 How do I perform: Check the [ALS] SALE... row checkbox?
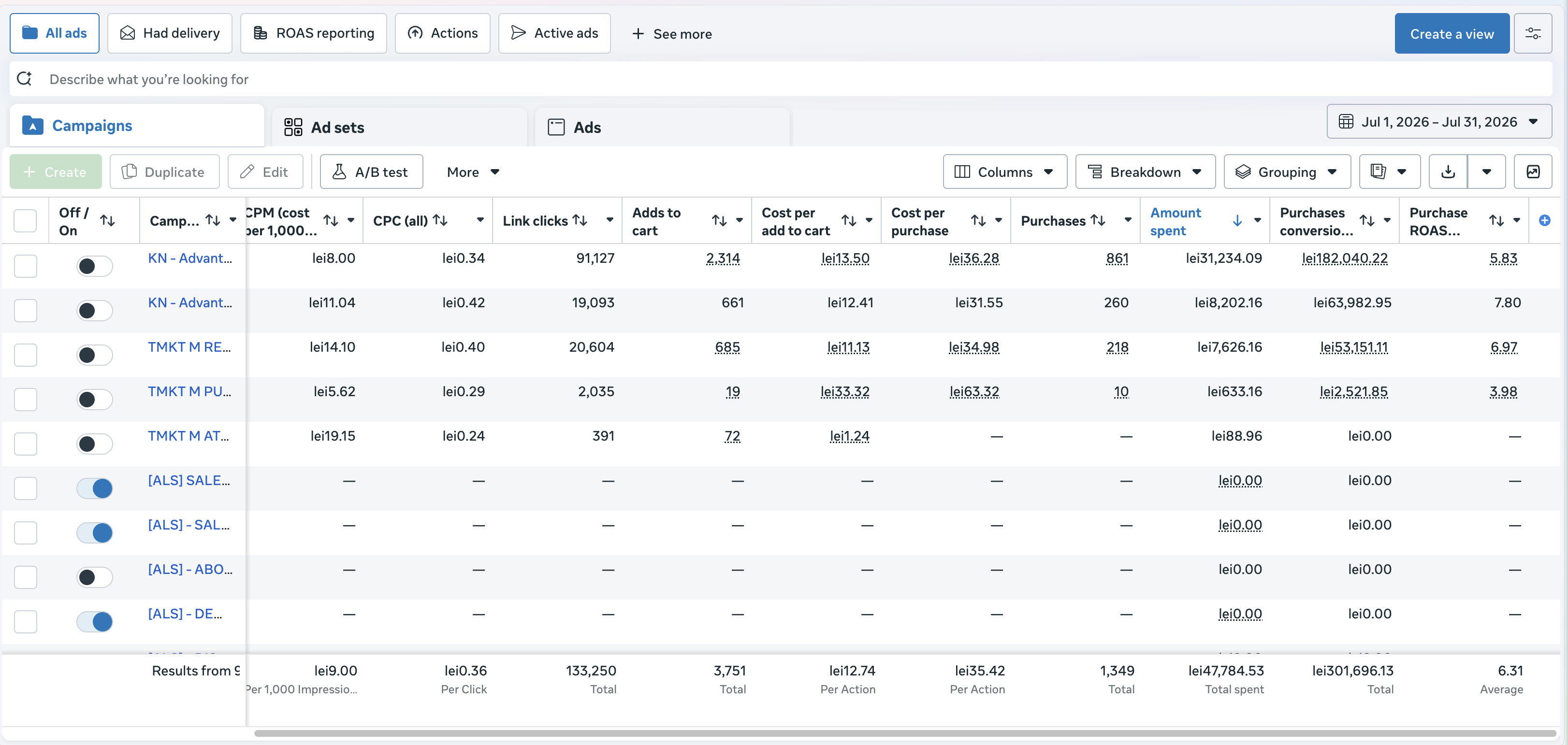(x=25, y=488)
